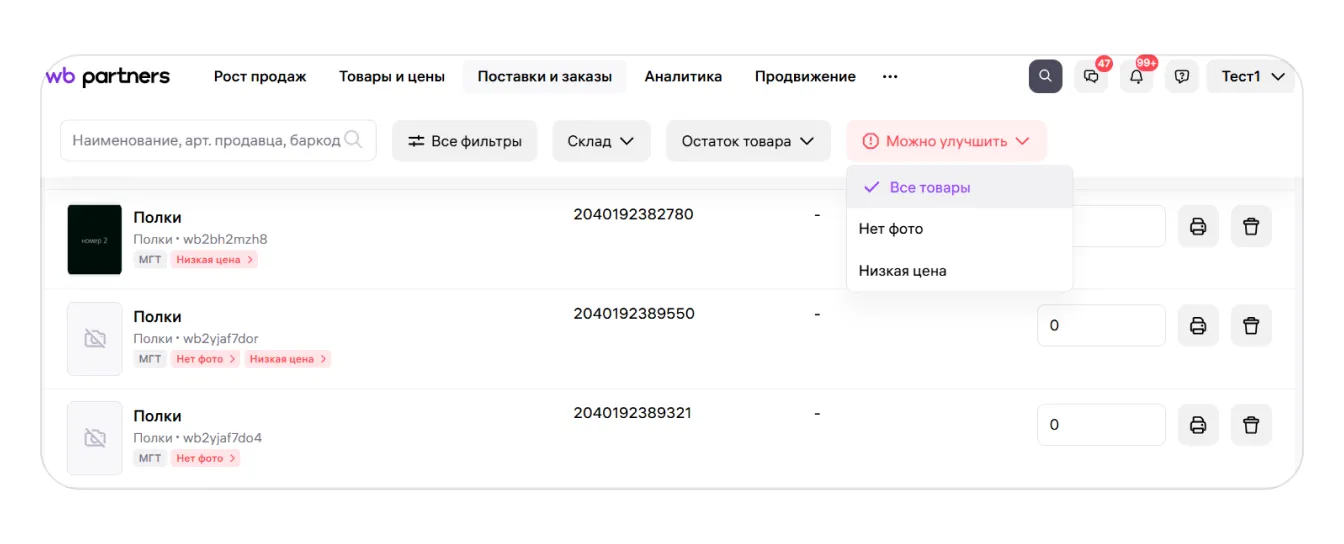
Task: Choose 'Низкая цена' filter option
Action: [902, 271]
